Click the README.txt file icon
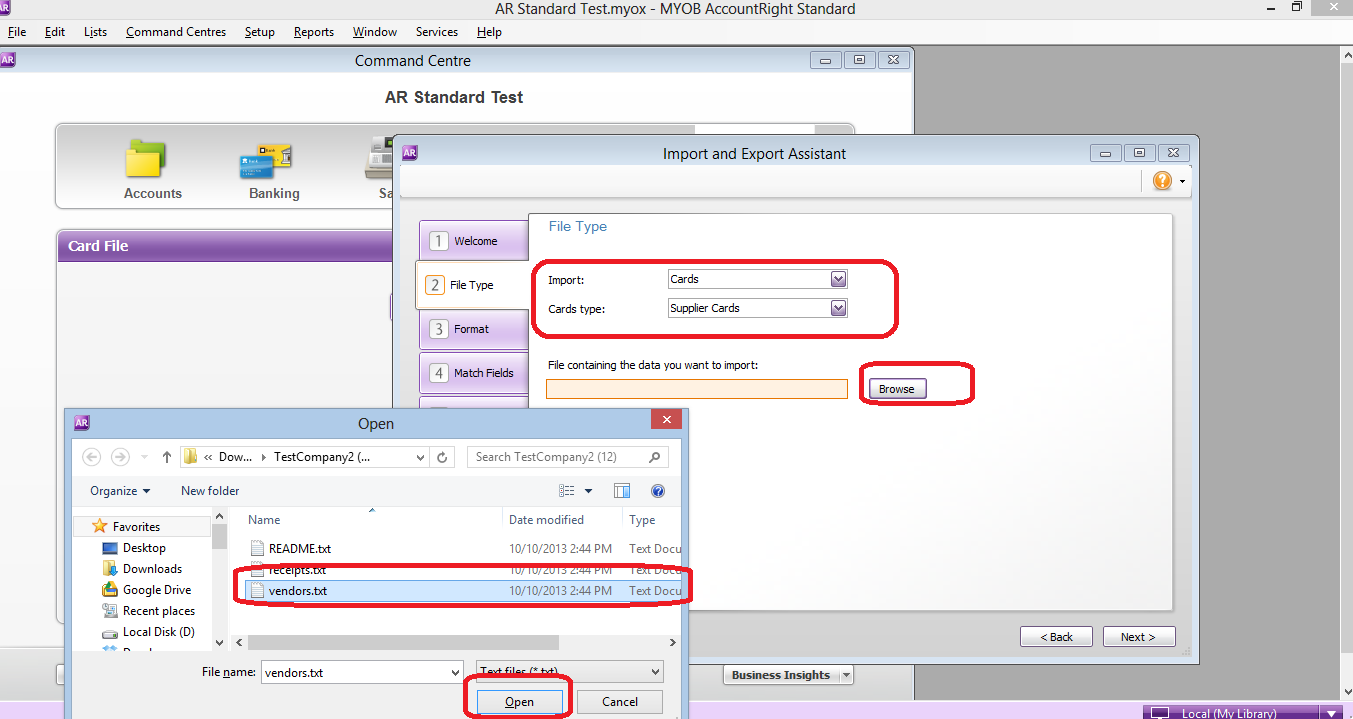Image resolution: width=1353 pixels, height=719 pixels. point(258,549)
